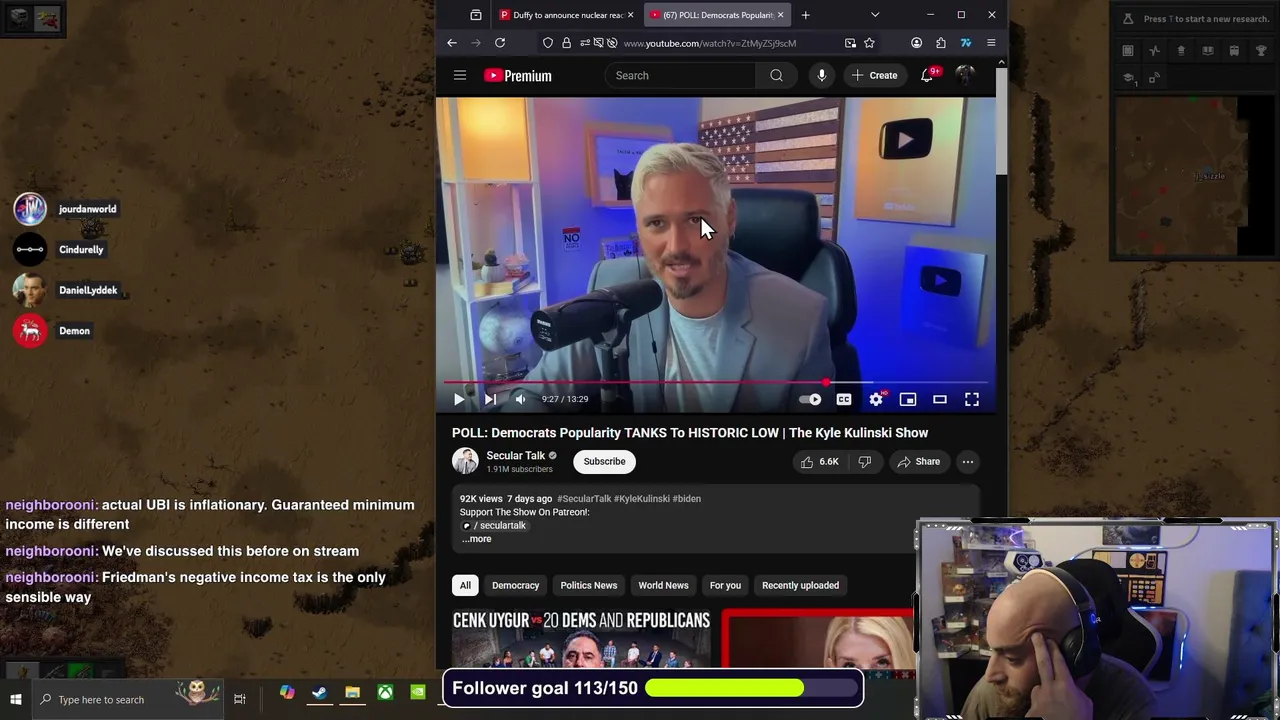Seek on the red video progress bar
Viewport: 1280px width, 720px height.
click(716, 382)
